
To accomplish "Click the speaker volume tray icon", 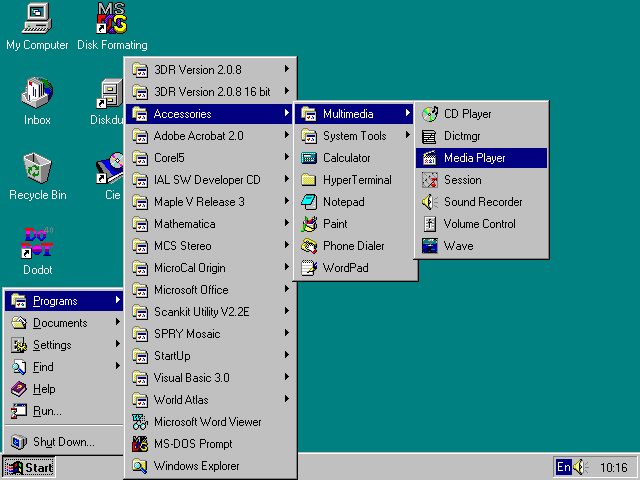I will [583, 467].
